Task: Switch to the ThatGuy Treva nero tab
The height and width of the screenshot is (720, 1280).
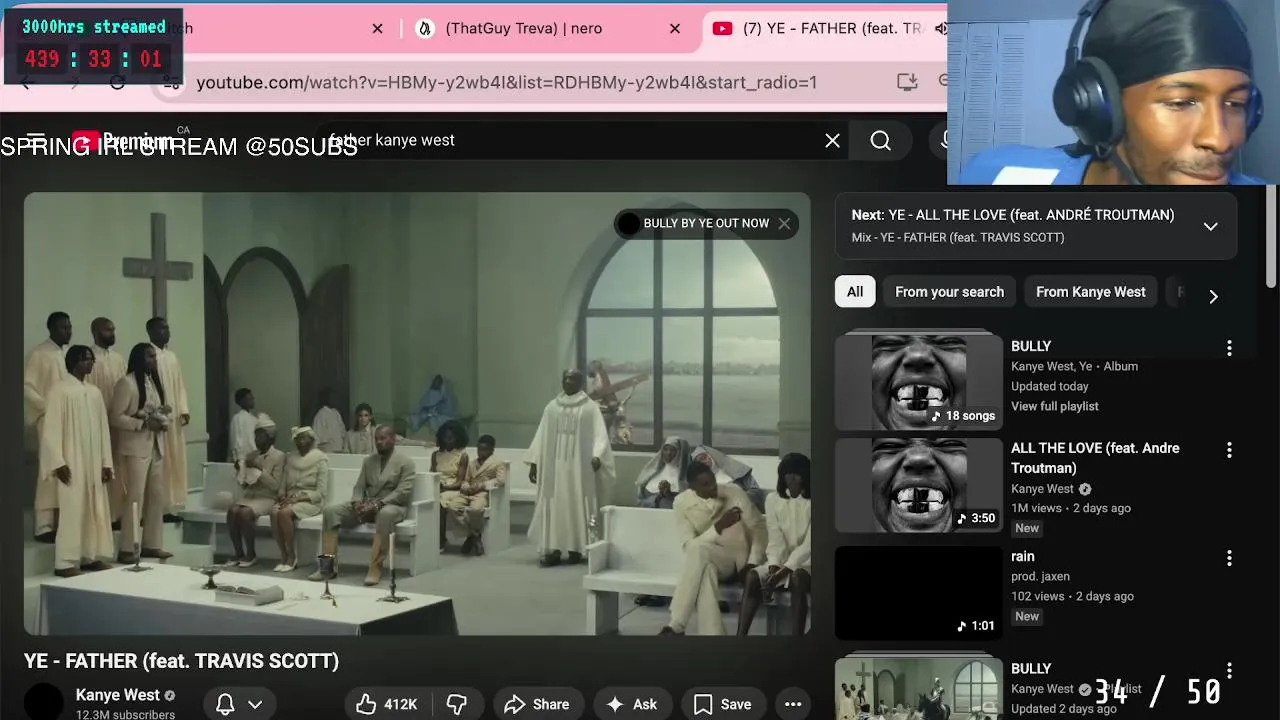Action: click(523, 28)
